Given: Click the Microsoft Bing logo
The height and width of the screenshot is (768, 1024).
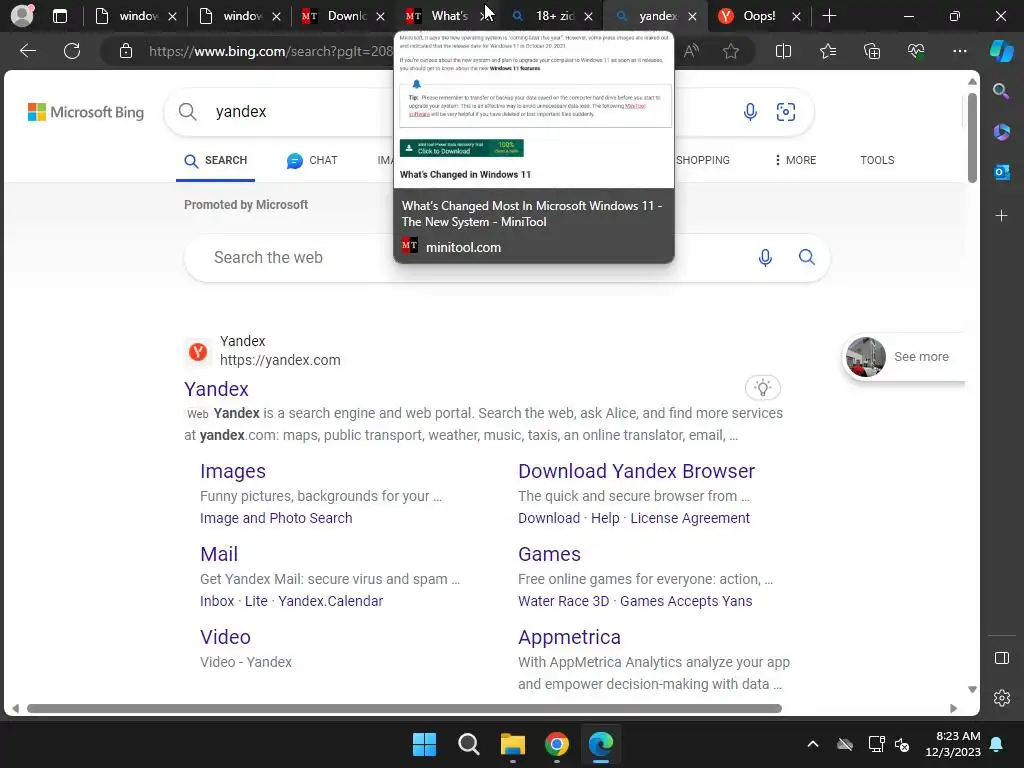Looking at the screenshot, I should coord(86,112).
